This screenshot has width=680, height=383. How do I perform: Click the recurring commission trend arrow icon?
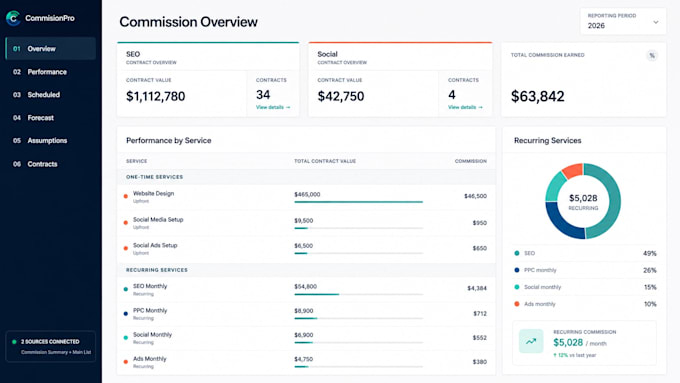click(x=531, y=341)
